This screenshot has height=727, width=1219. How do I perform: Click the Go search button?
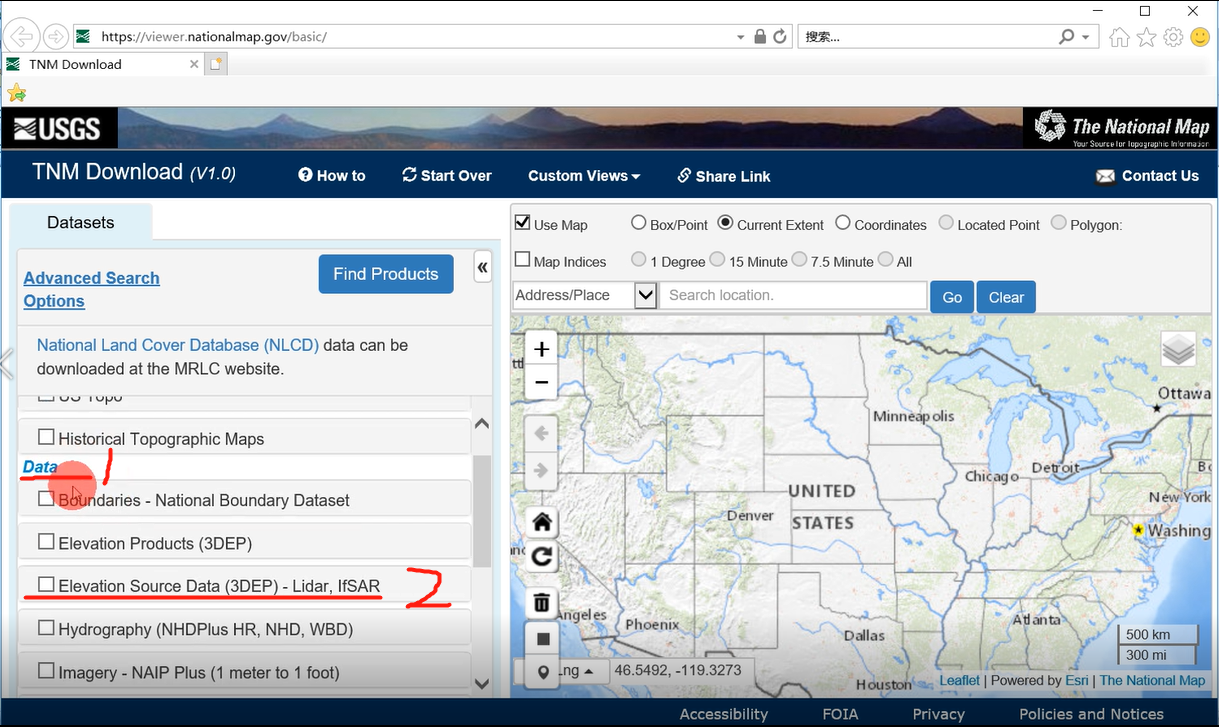click(952, 297)
